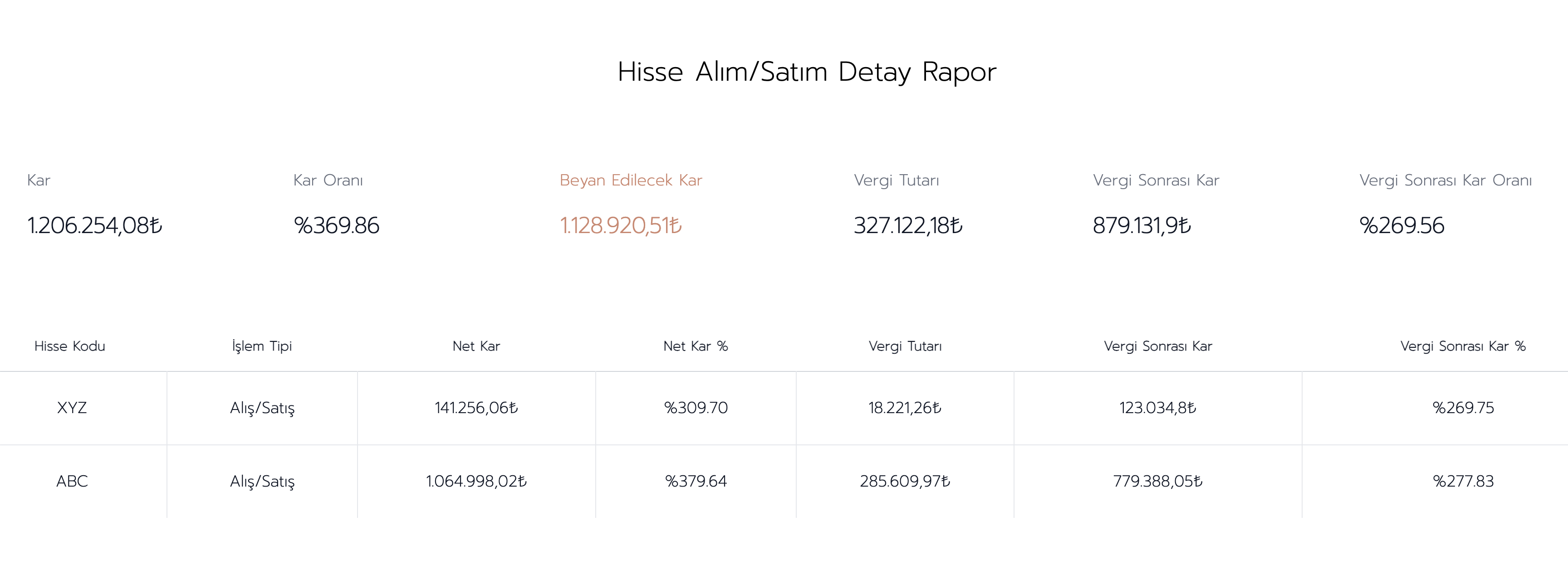Image resolution: width=1568 pixels, height=585 pixels.
Task: Click the Hisse Alım/Satım Detay Rapor title
Action: 807,72
